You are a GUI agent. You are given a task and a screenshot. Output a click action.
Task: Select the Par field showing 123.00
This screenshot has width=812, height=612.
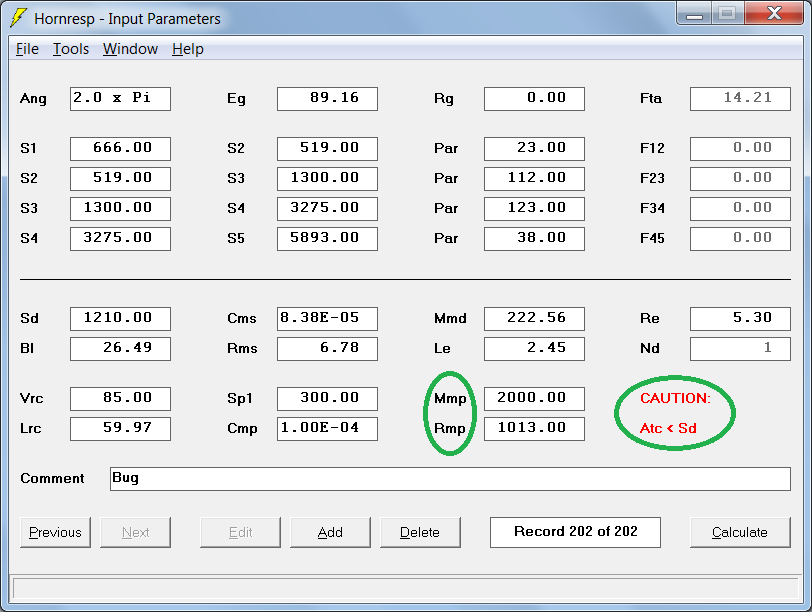pyautogui.click(x=534, y=209)
